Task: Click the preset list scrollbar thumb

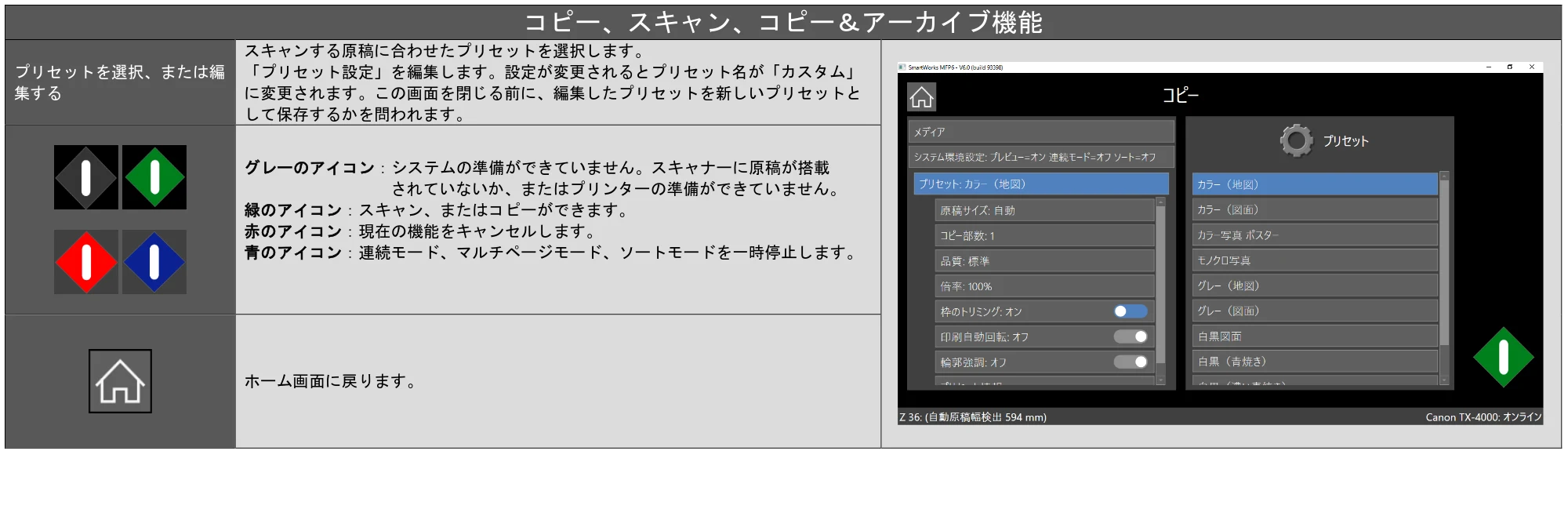Action: pyautogui.click(x=1444, y=263)
